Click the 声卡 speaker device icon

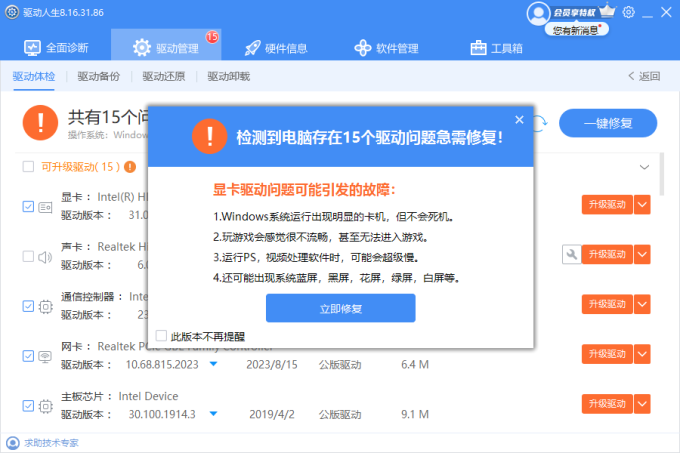point(45,257)
